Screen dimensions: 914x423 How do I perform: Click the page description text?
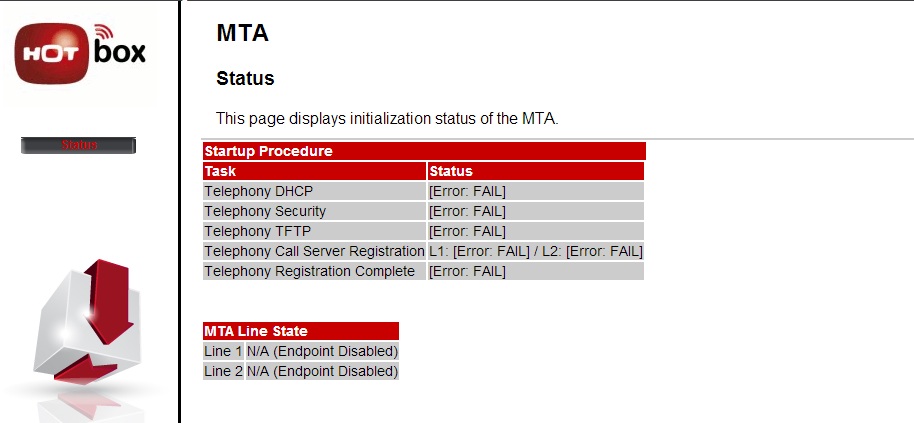pyautogui.click(x=387, y=118)
